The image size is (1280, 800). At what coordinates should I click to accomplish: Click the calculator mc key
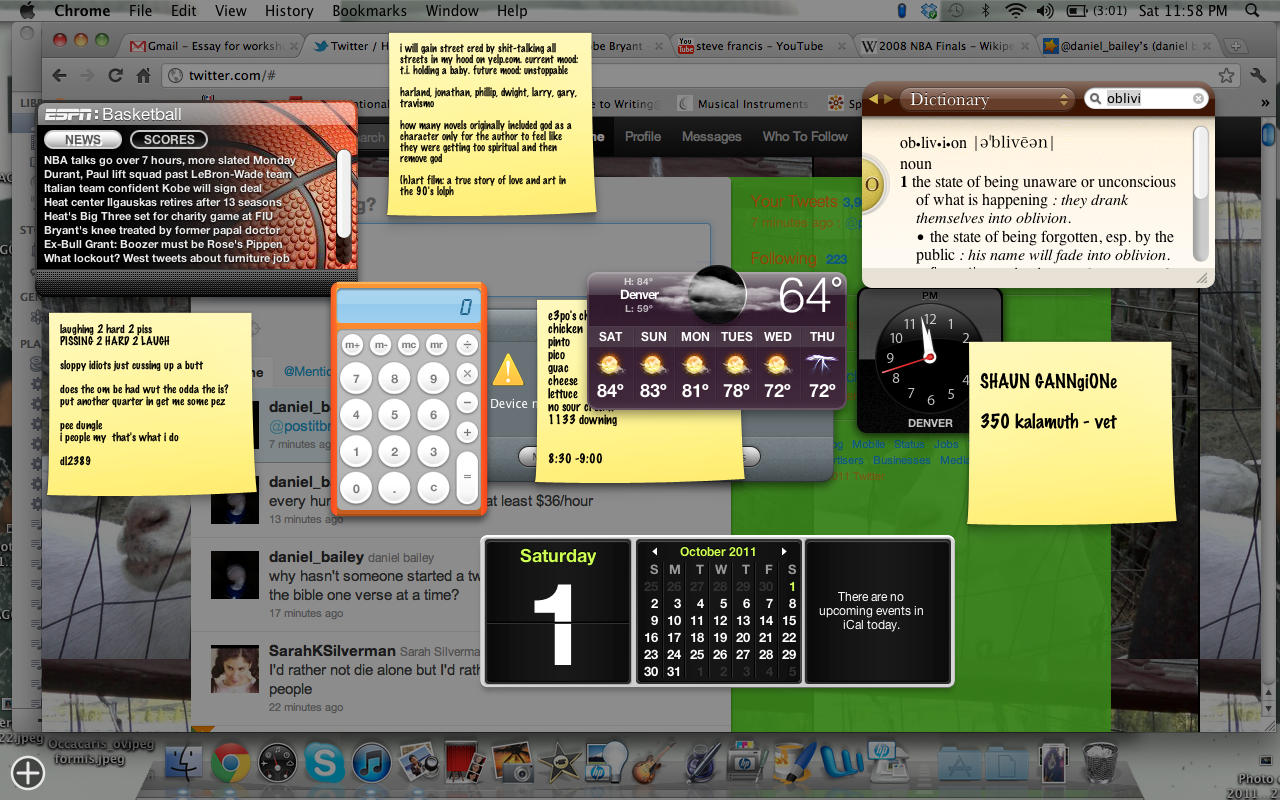pos(409,345)
